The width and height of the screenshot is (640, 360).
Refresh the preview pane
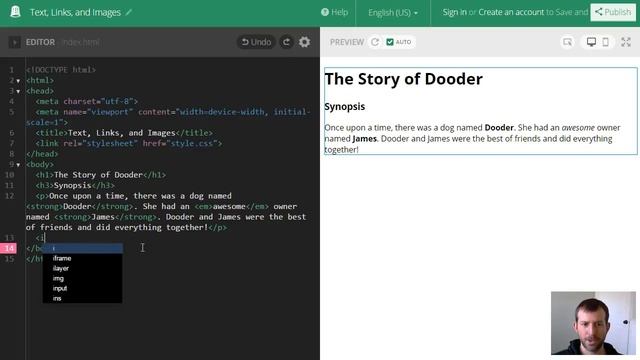[x=375, y=42]
